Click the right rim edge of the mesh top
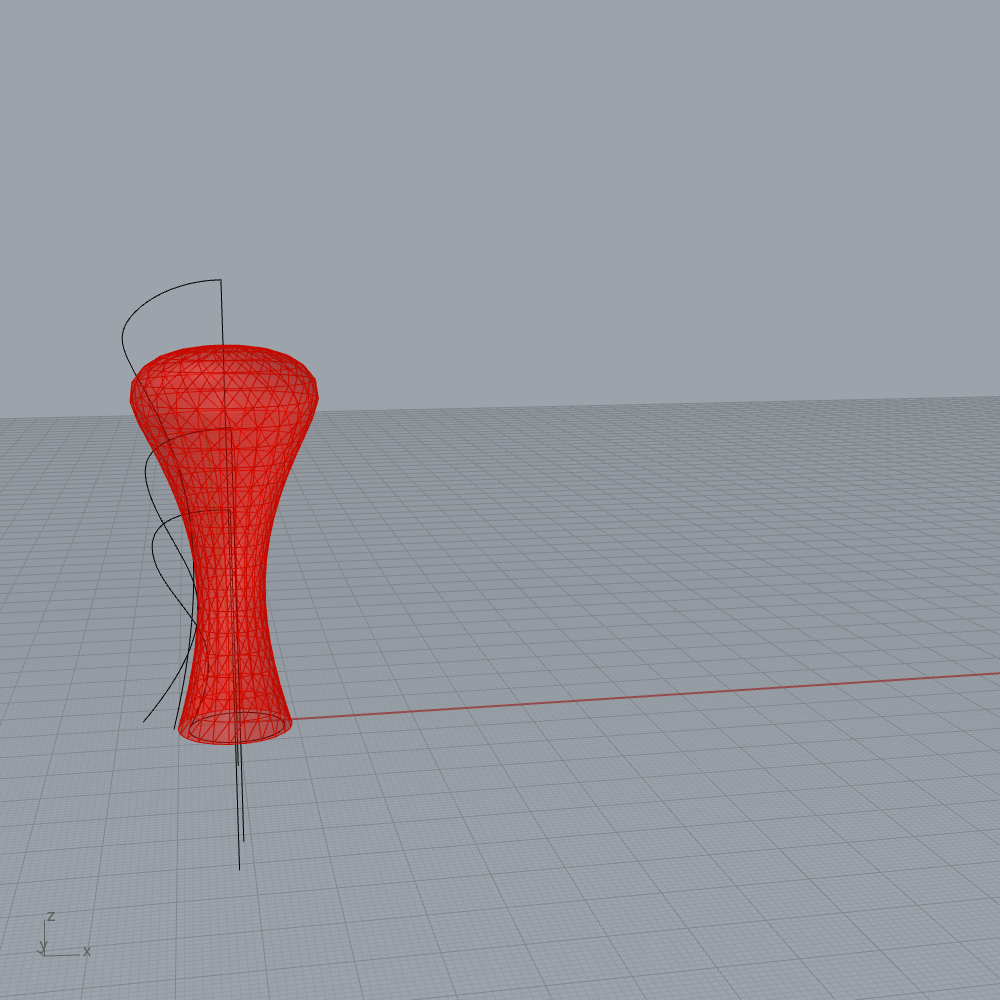This screenshot has width=1000, height=1000. click(316, 391)
